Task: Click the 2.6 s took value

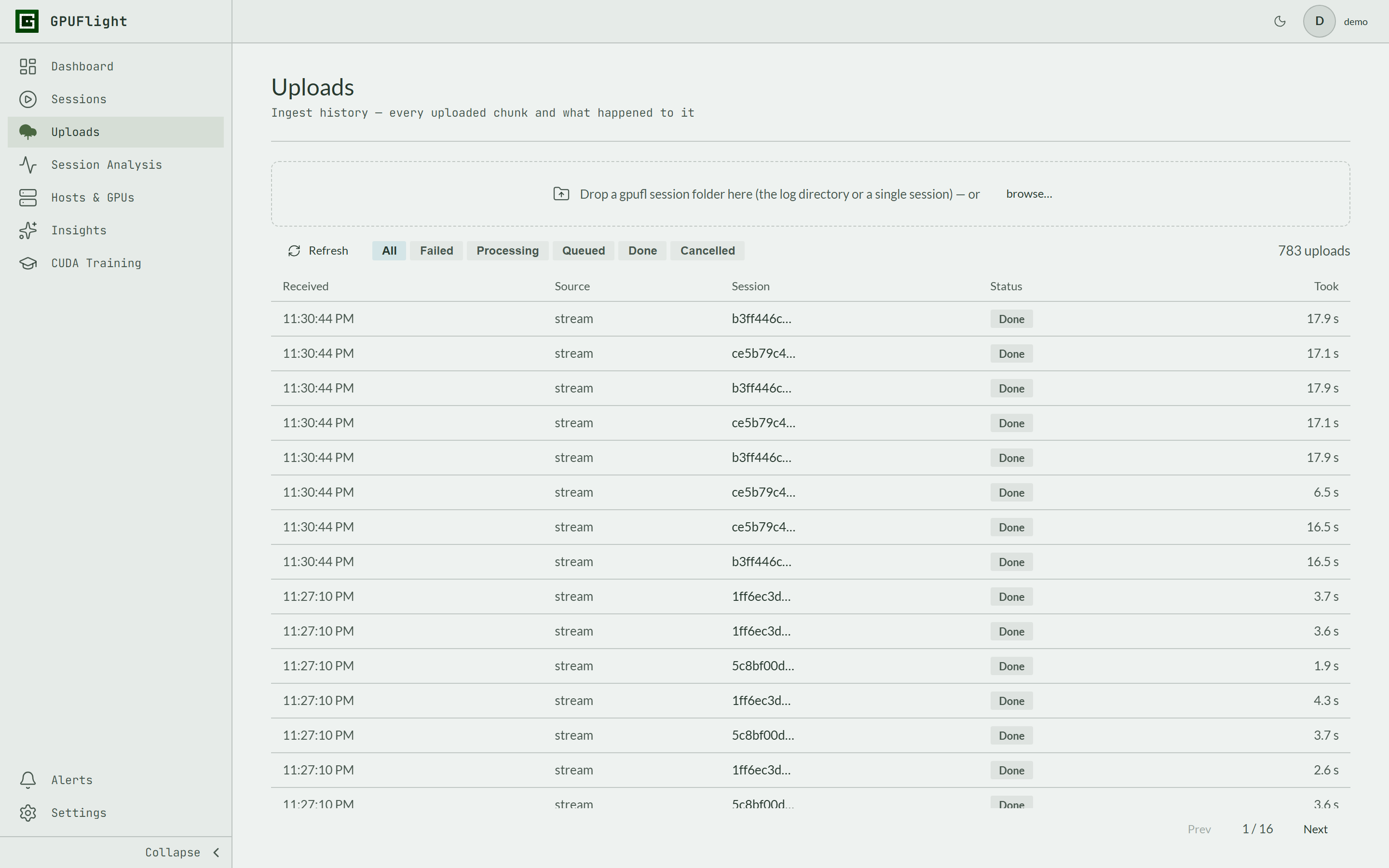Action: [1326, 771]
